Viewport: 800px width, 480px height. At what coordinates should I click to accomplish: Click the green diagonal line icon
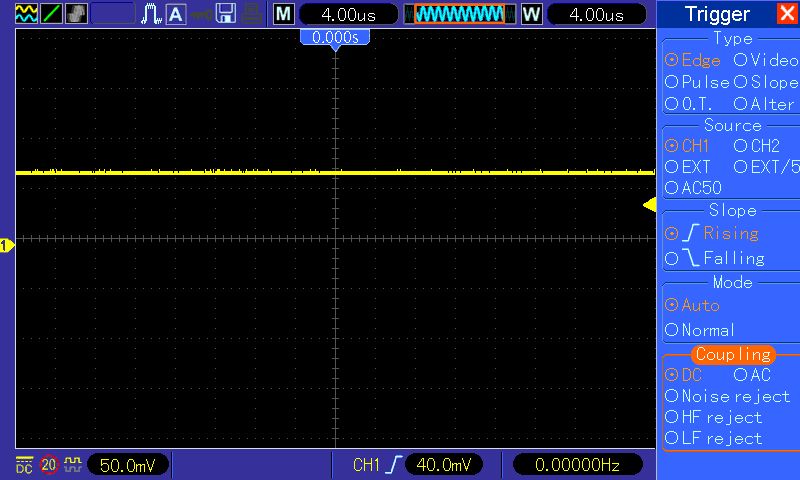pos(52,14)
